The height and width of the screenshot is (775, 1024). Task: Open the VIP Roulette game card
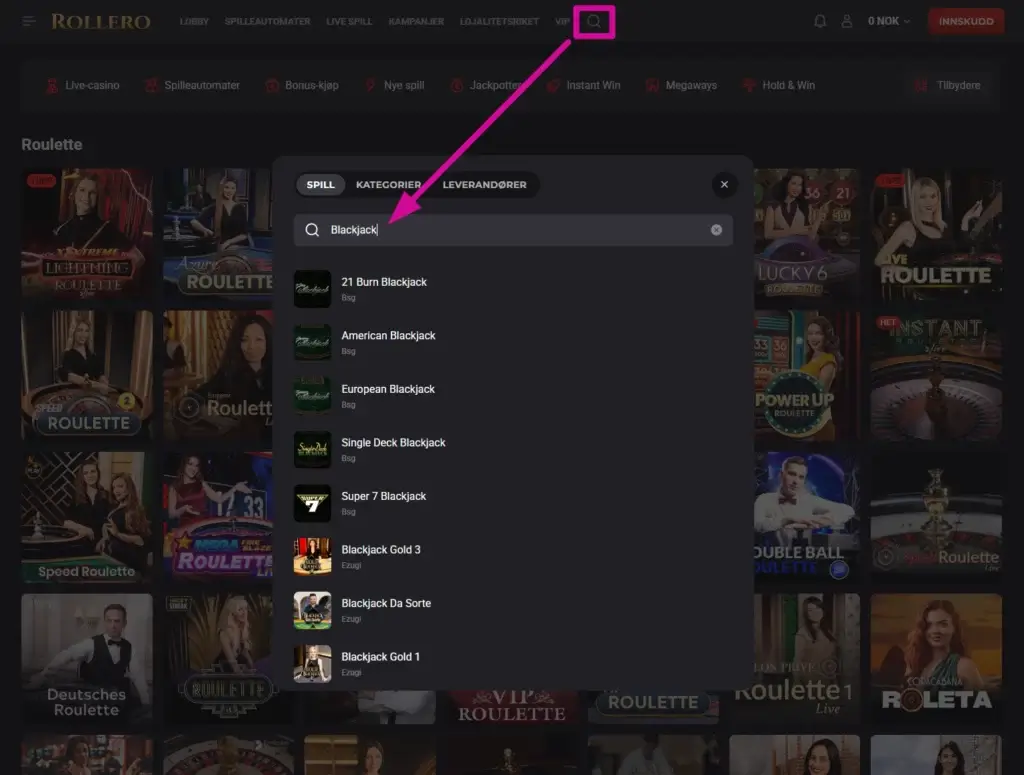tap(512, 707)
